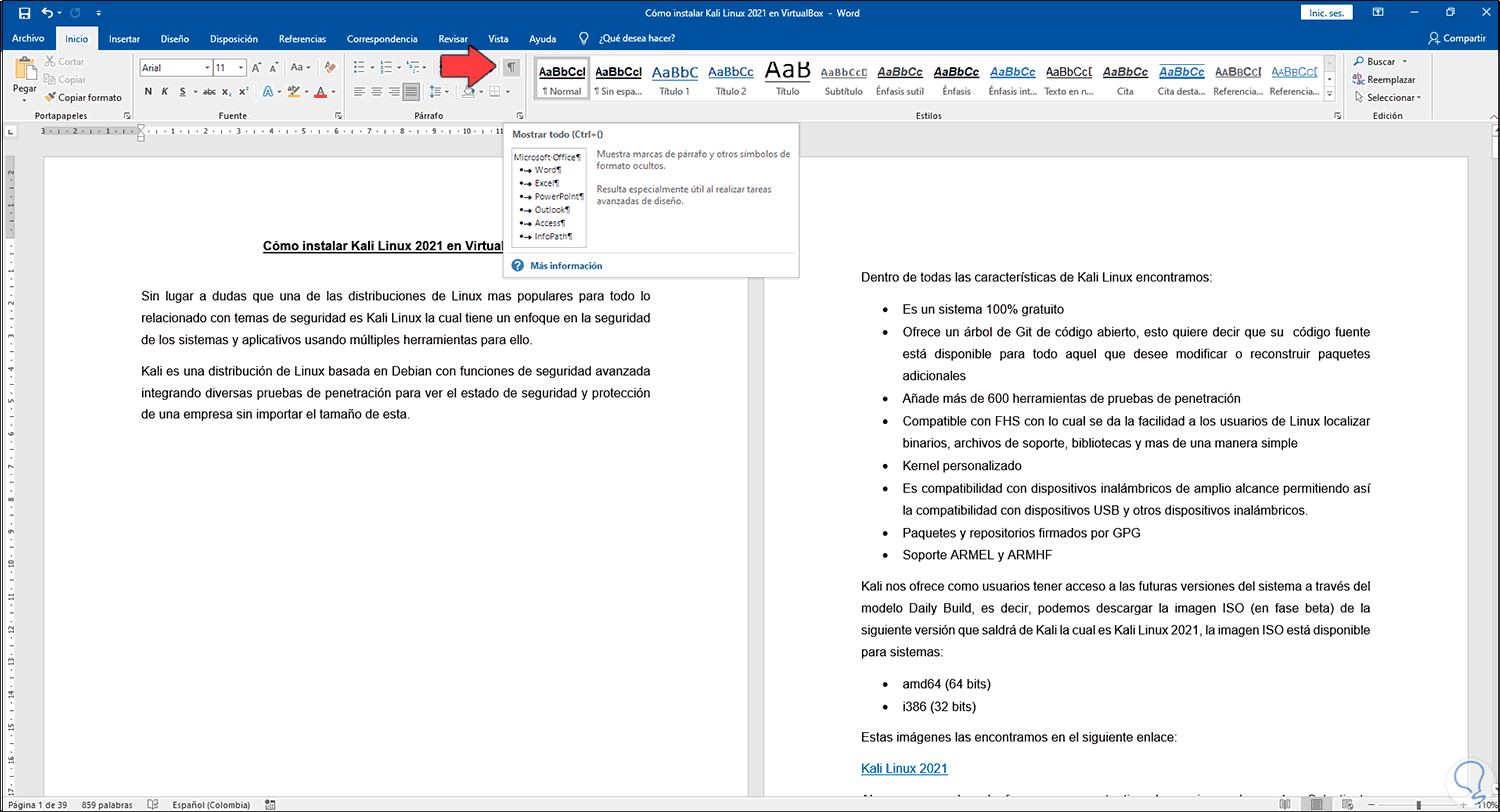Align text to the left
The height and width of the screenshot is (812, 1500).
click(x=359, y=92)
